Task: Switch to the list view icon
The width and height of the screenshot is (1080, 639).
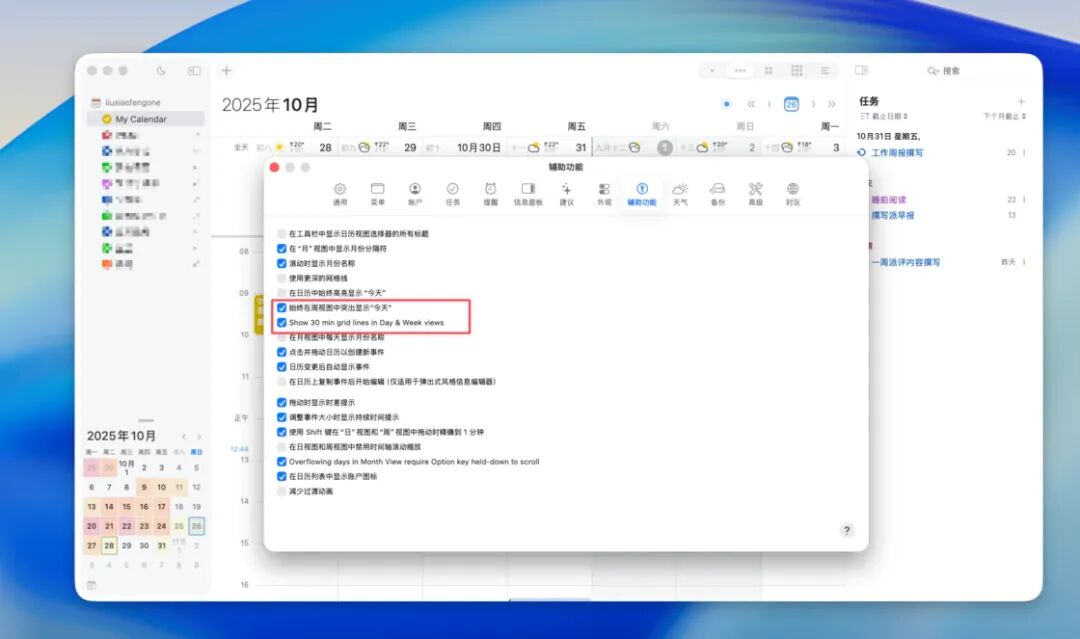Action: (x=824, y=70)
